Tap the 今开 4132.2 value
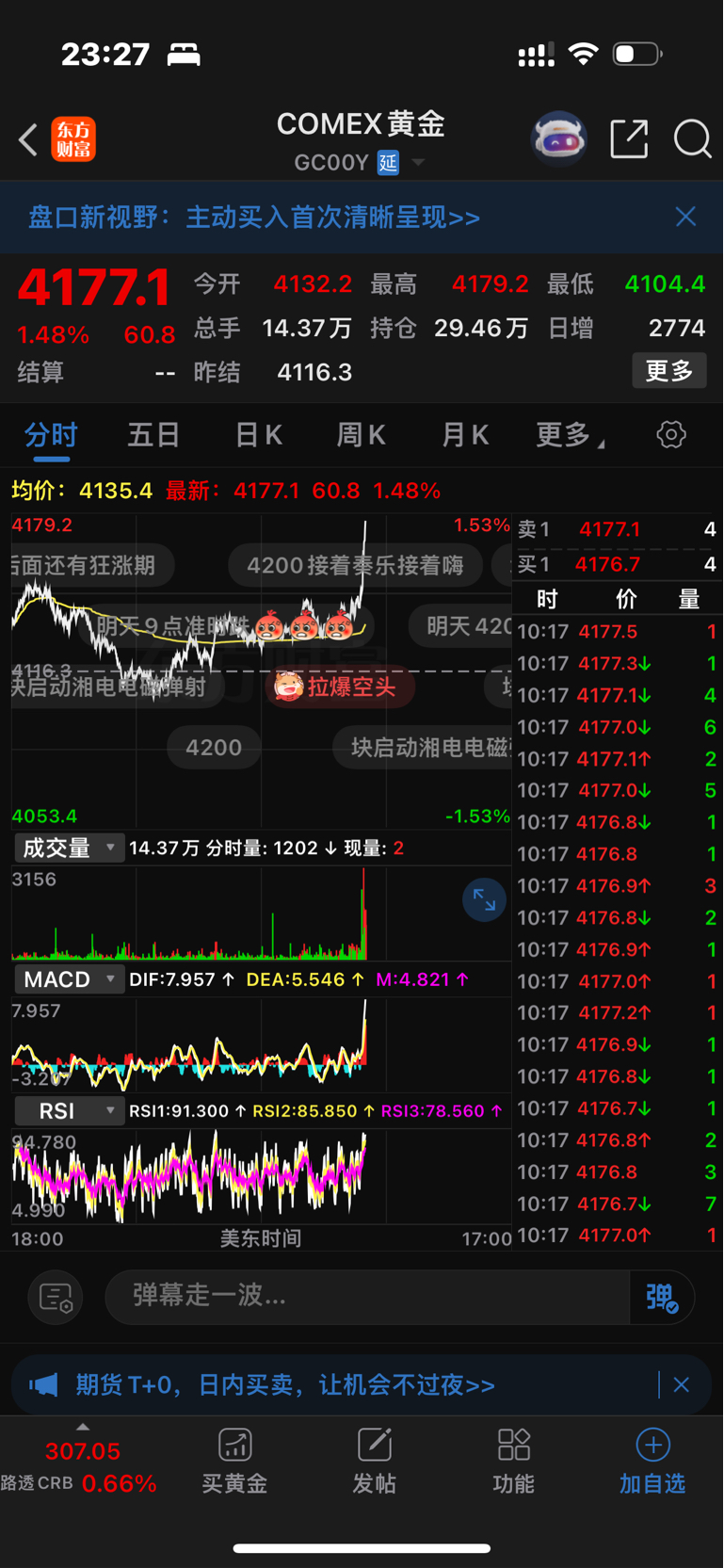The width and height of the screenshot is (724, 1568). [313, 283]
